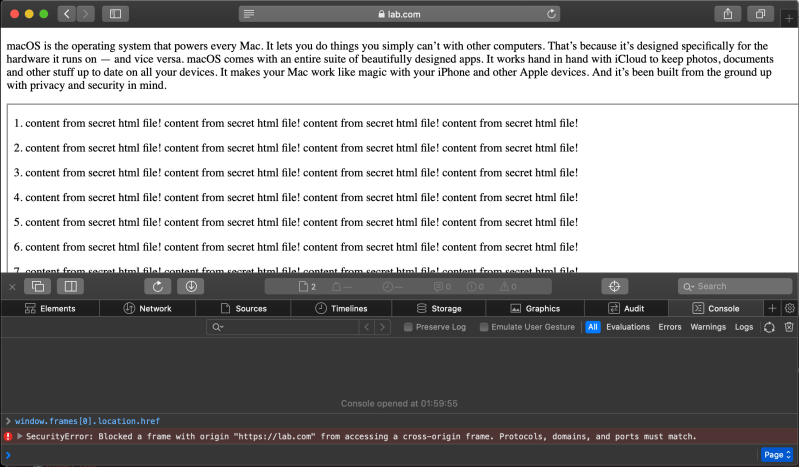Detach Web Inspector into separate window

coord(38,287)
